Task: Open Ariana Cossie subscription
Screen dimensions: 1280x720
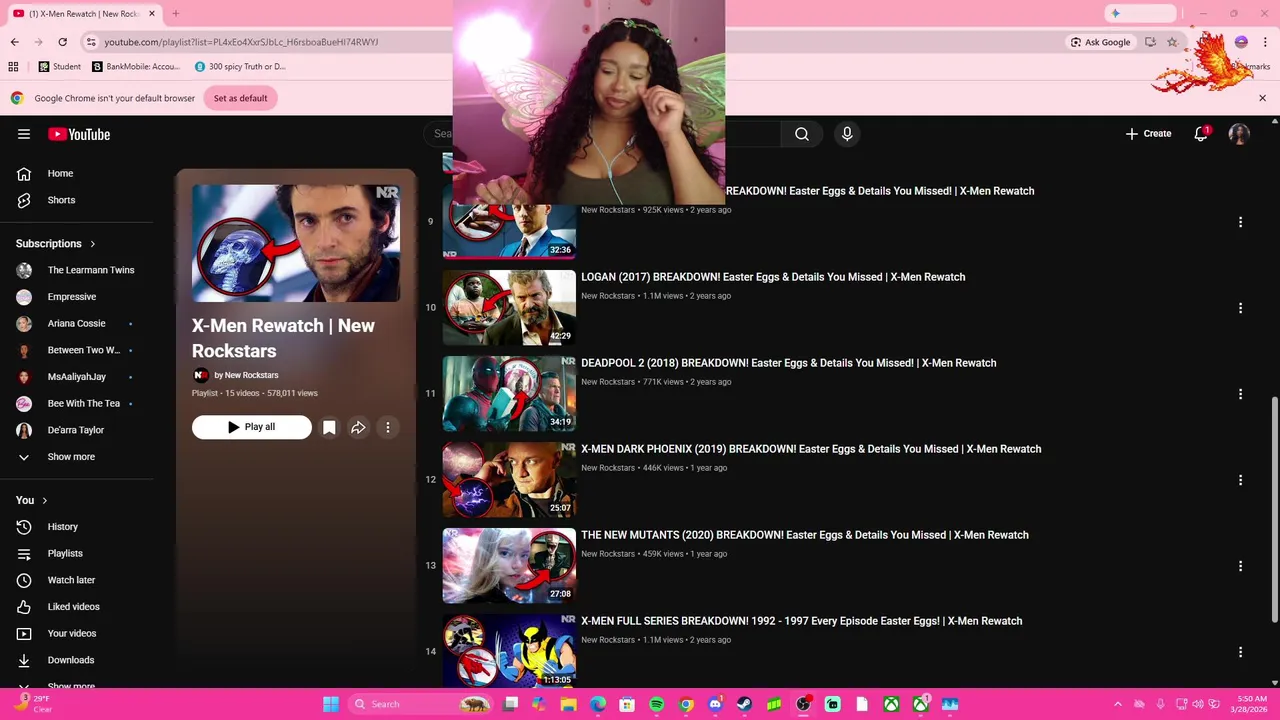Action: point(76,323)
